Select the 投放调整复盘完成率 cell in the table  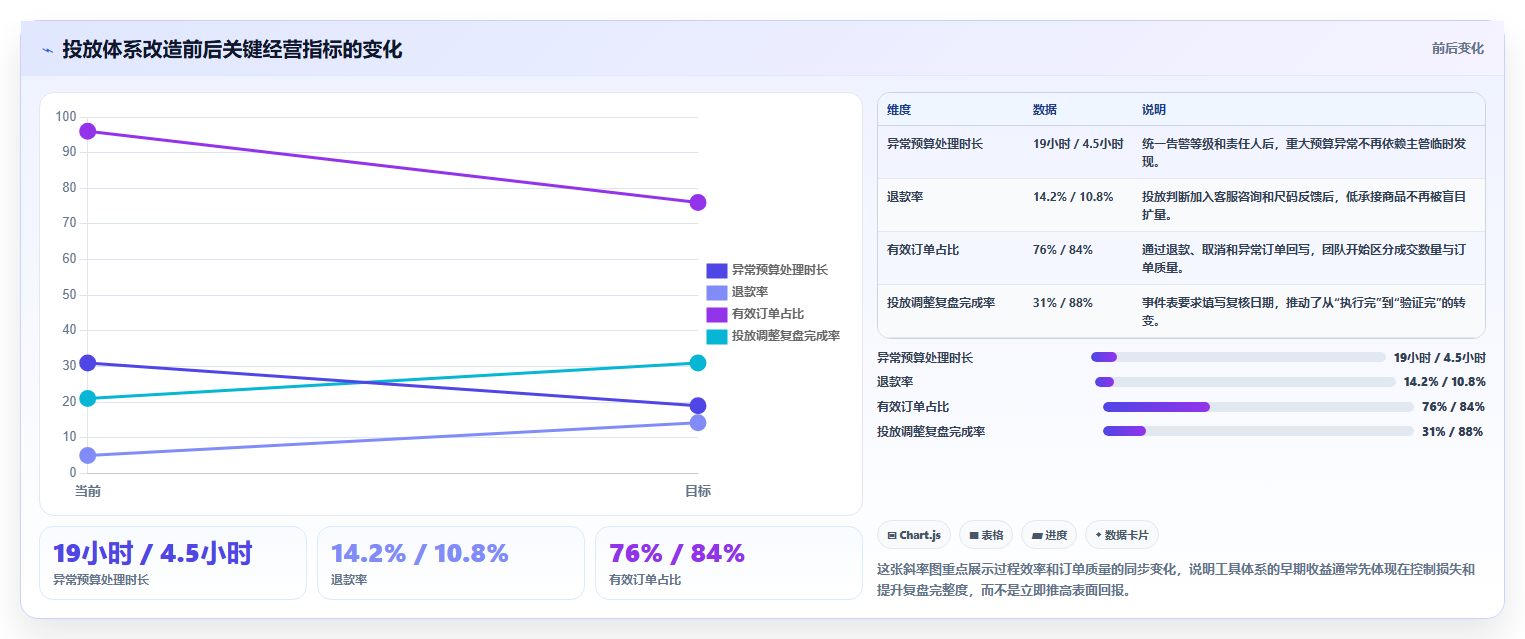(941, 303)
